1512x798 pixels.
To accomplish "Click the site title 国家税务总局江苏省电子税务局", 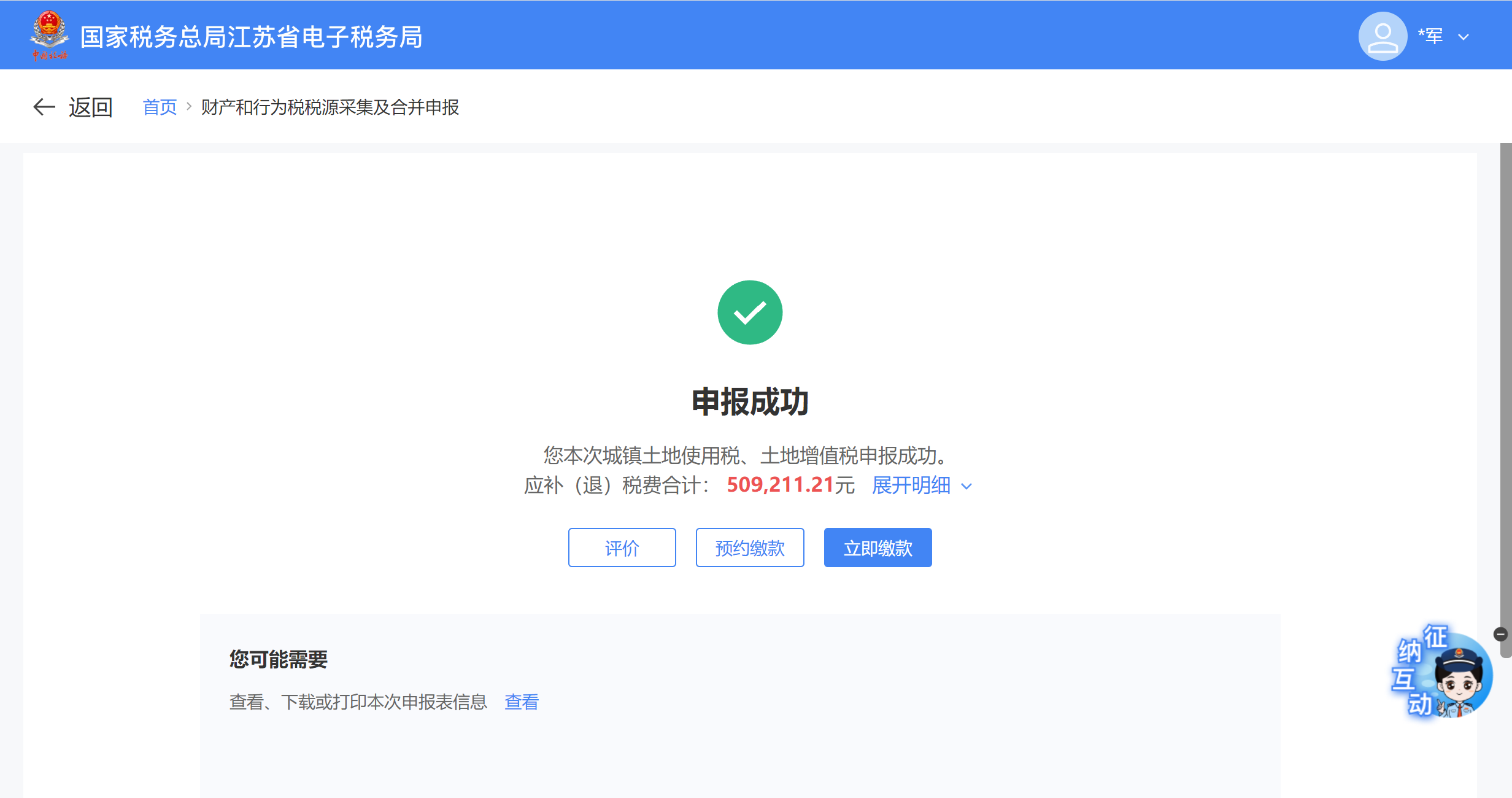I will [252, 37].
